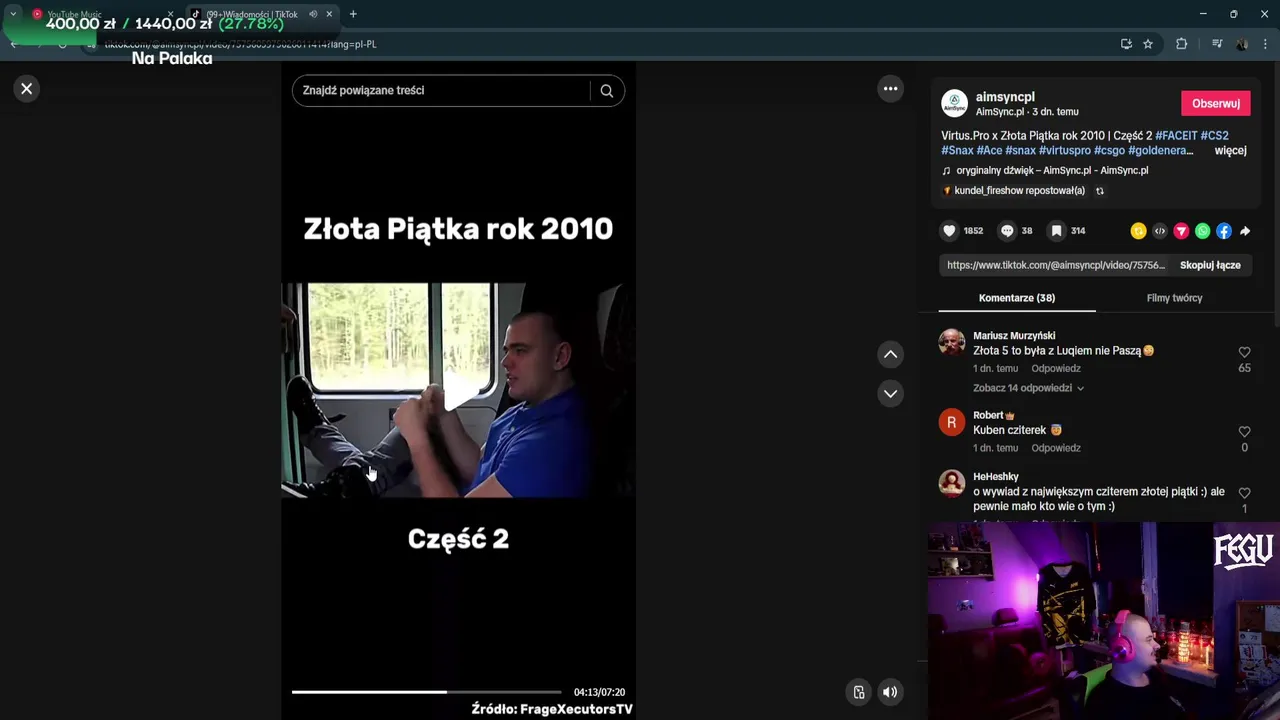Screen dimensions: 1280x720
Task: Open #virtuspro hashtag link
Action: click(x=1065, y=151)
